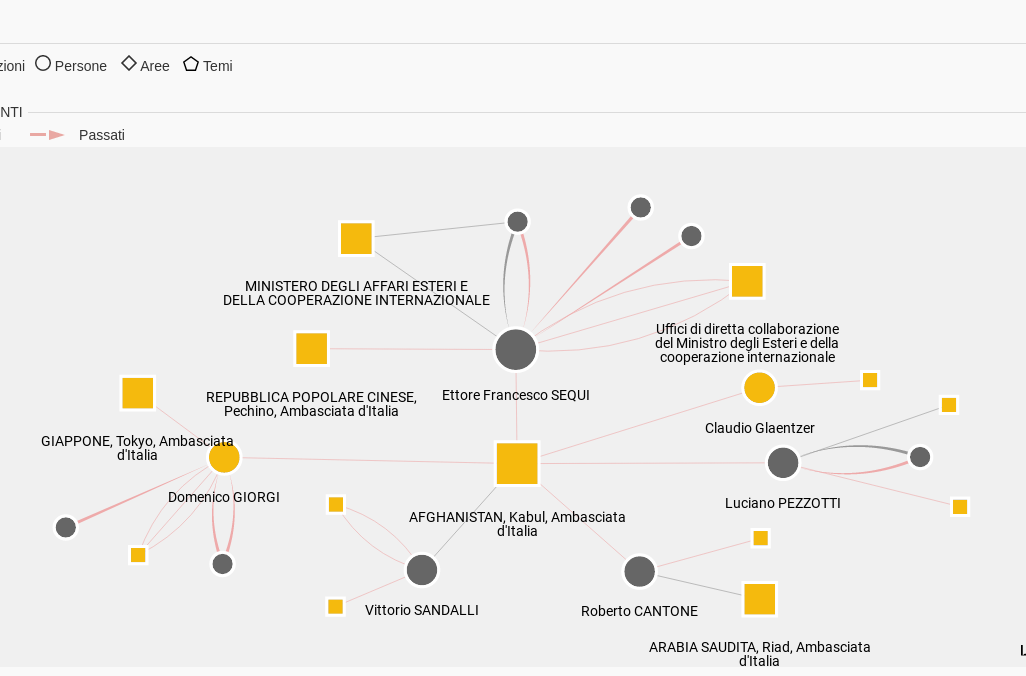This screenshot has width=1026, height=676.
Task: Click small yellow square curved-linked above Vittorio SANDALLI
Action: 336,504
